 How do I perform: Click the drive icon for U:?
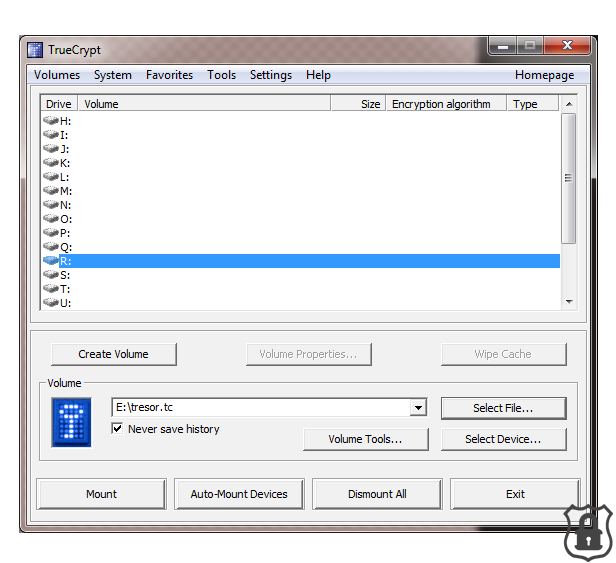pos(51,303)
